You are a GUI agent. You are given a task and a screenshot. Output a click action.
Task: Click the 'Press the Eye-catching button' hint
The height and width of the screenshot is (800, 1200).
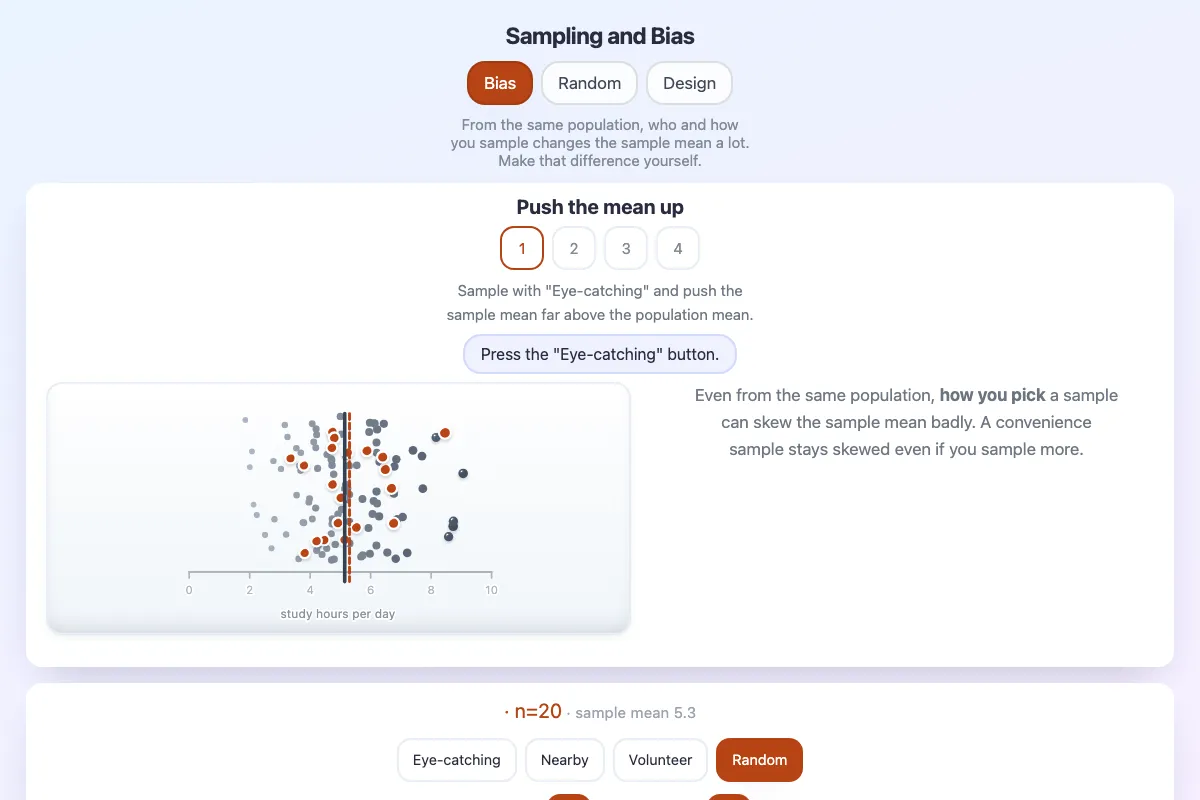[600, 354]
